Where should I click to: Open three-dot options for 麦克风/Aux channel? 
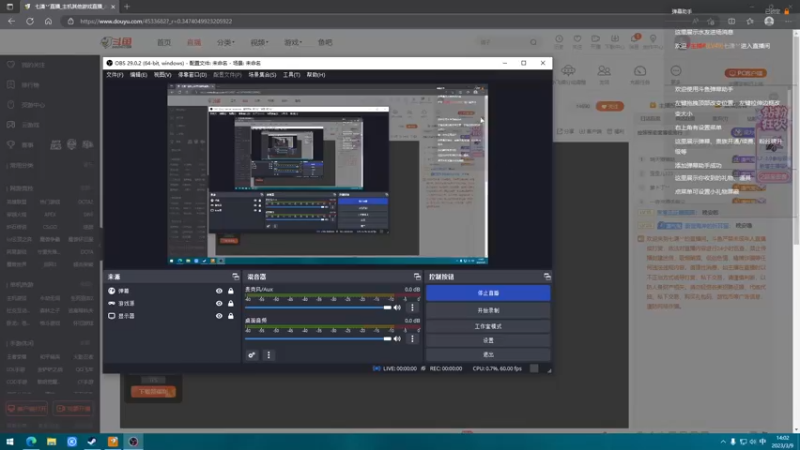pos(412,308)
